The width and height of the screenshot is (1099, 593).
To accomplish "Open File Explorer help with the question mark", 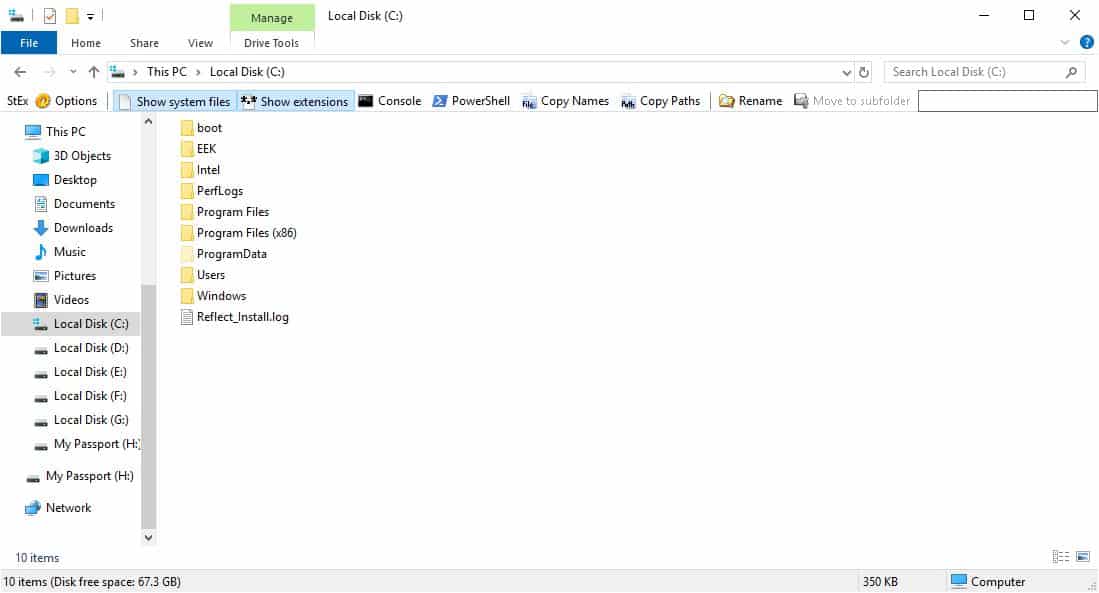I will [x=1086, y=42].
